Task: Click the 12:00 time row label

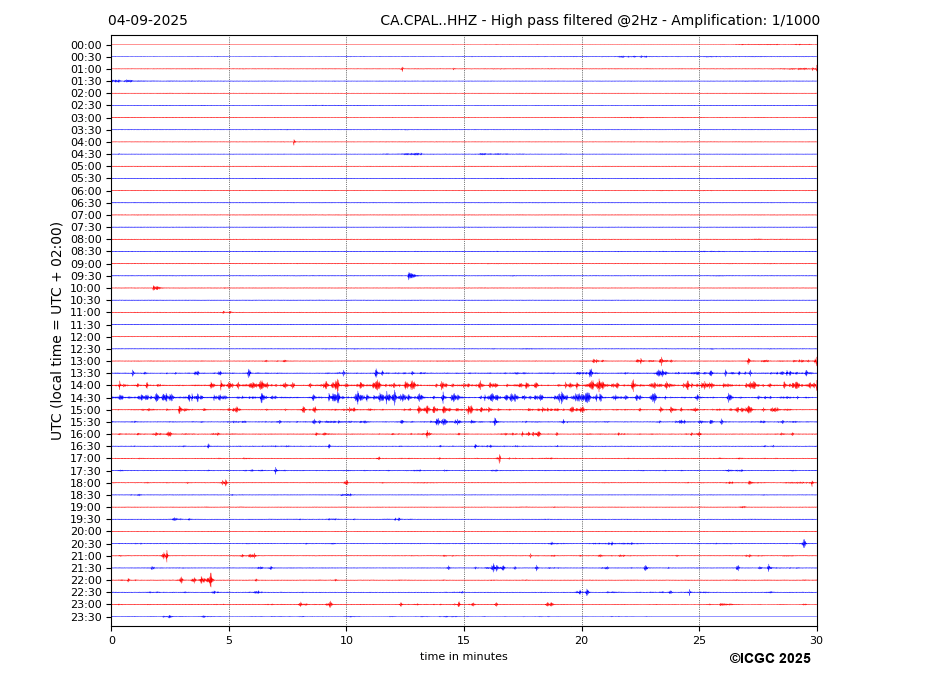Action: (86, 337)
